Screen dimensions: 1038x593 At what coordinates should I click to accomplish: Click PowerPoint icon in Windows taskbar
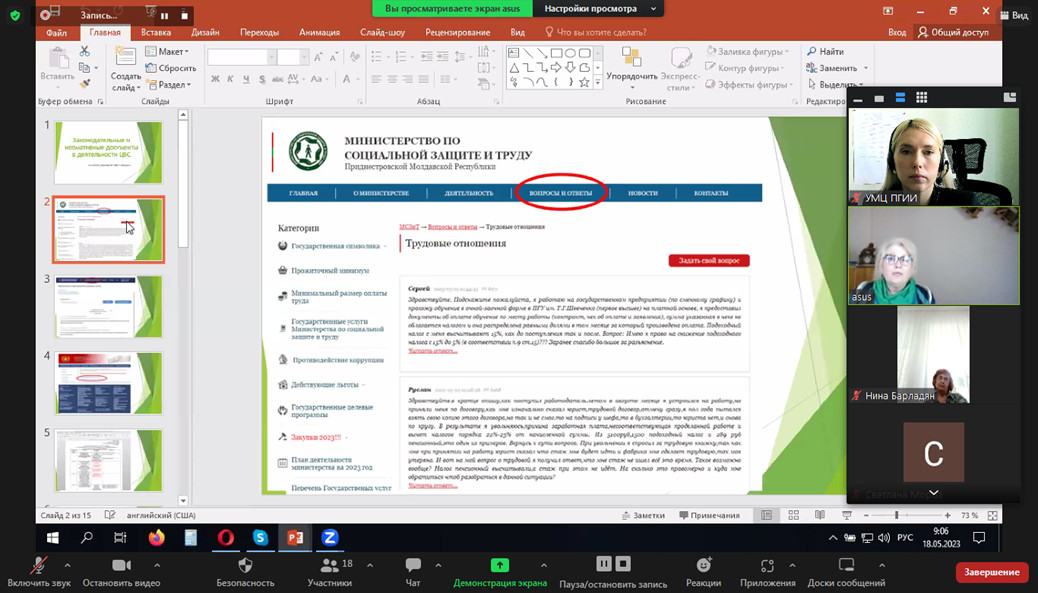pos(295,538)
